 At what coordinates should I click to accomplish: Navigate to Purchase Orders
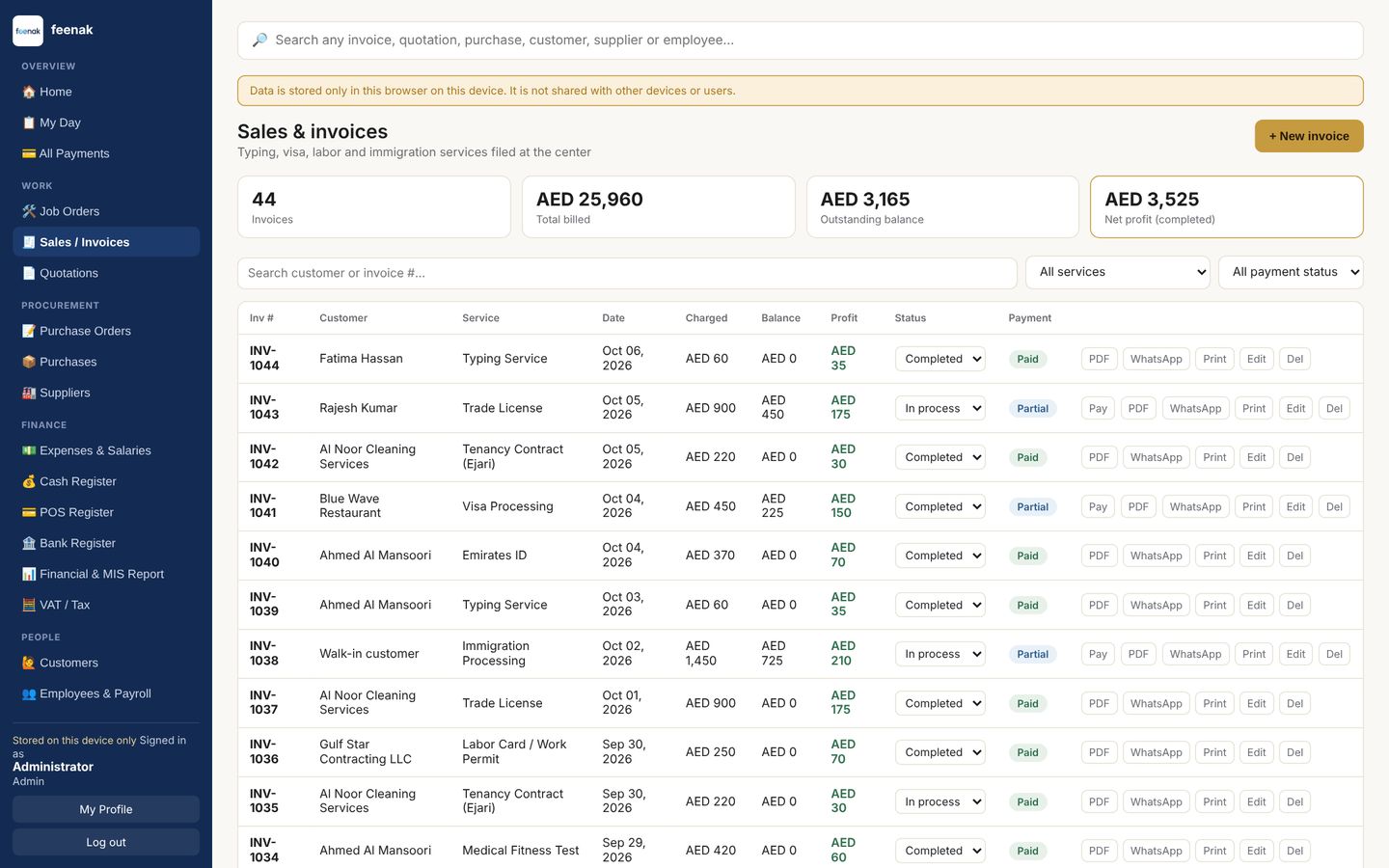[x=106, y=331]
